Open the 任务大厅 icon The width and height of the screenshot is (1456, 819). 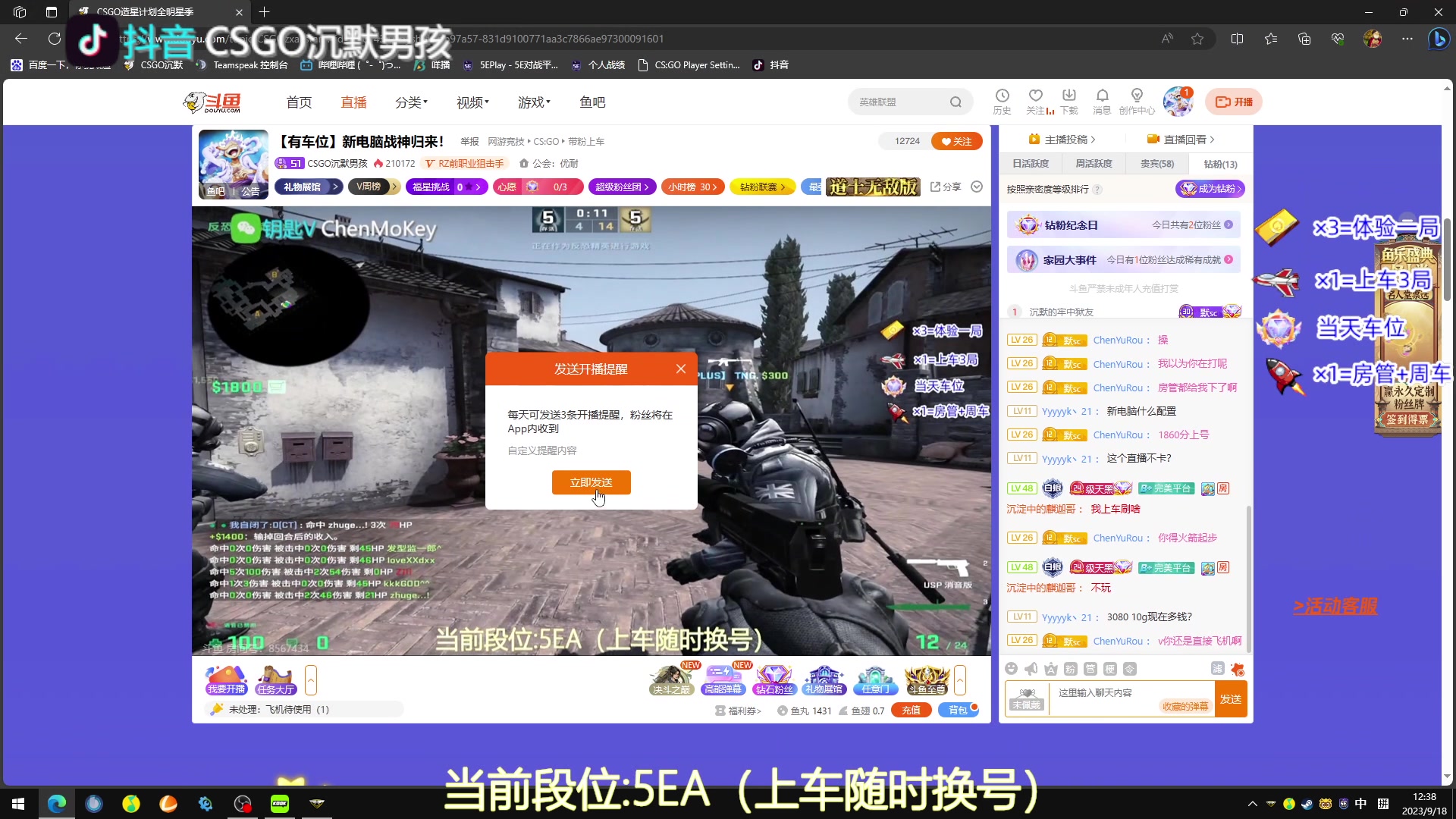coord(275,679)
